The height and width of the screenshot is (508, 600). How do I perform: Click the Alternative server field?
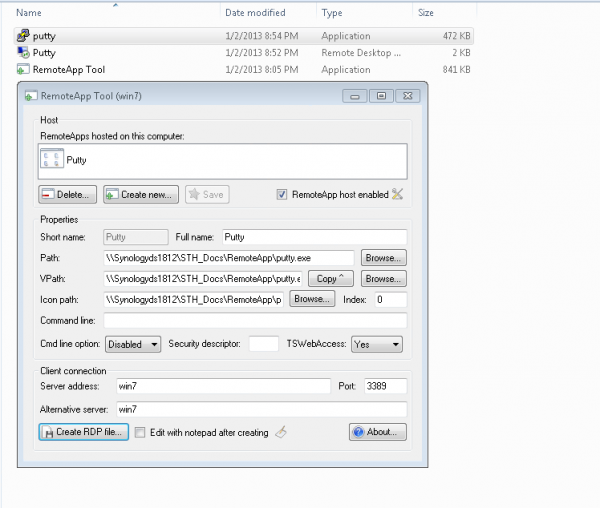[261, 409]
